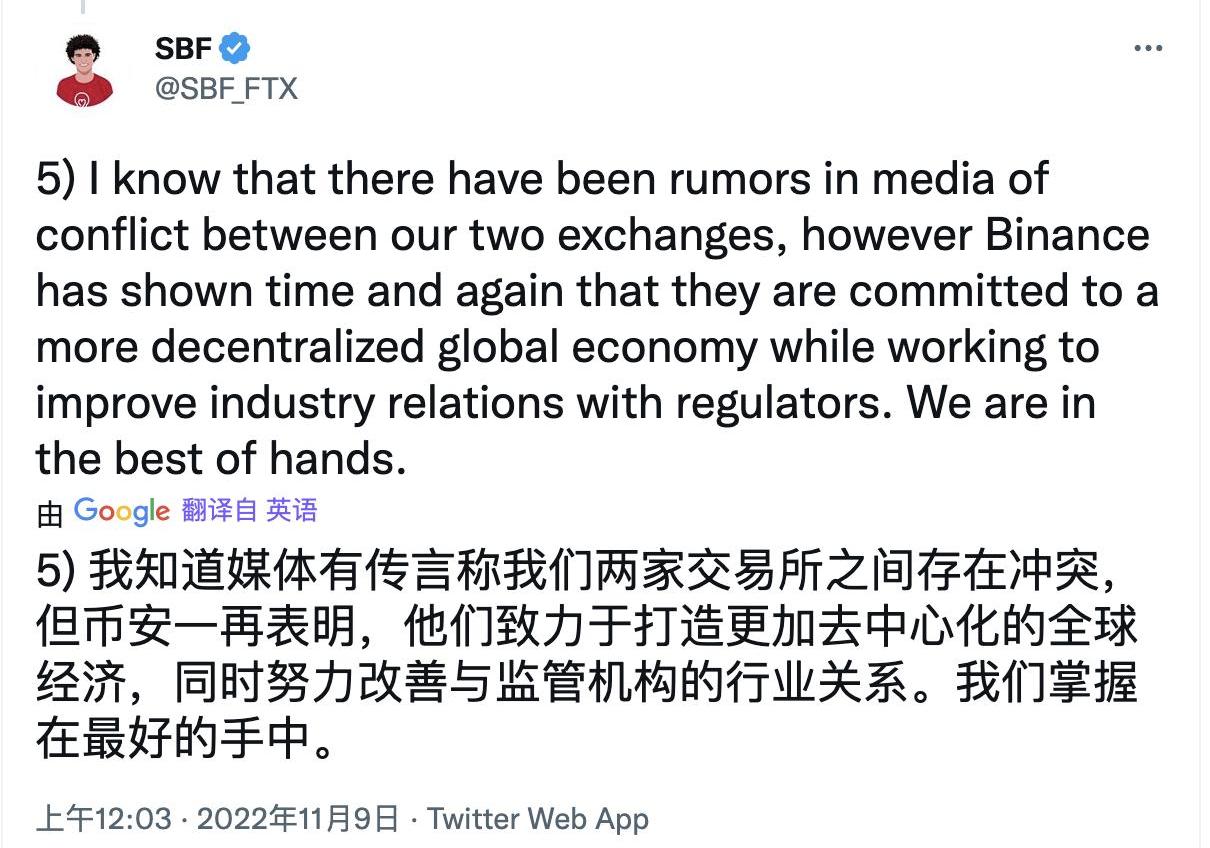Click the "由" character before the Google logo
This screenshot has height=848, width=1210.
(50, 513)
